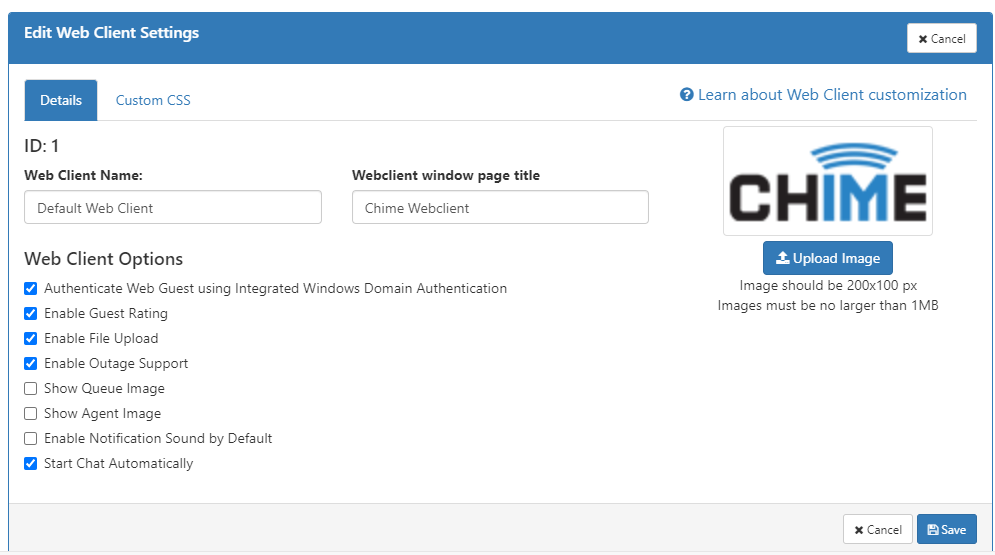995x555 pixels.
Task: Focus the Web Client Name field
Action: click(173, 207)
